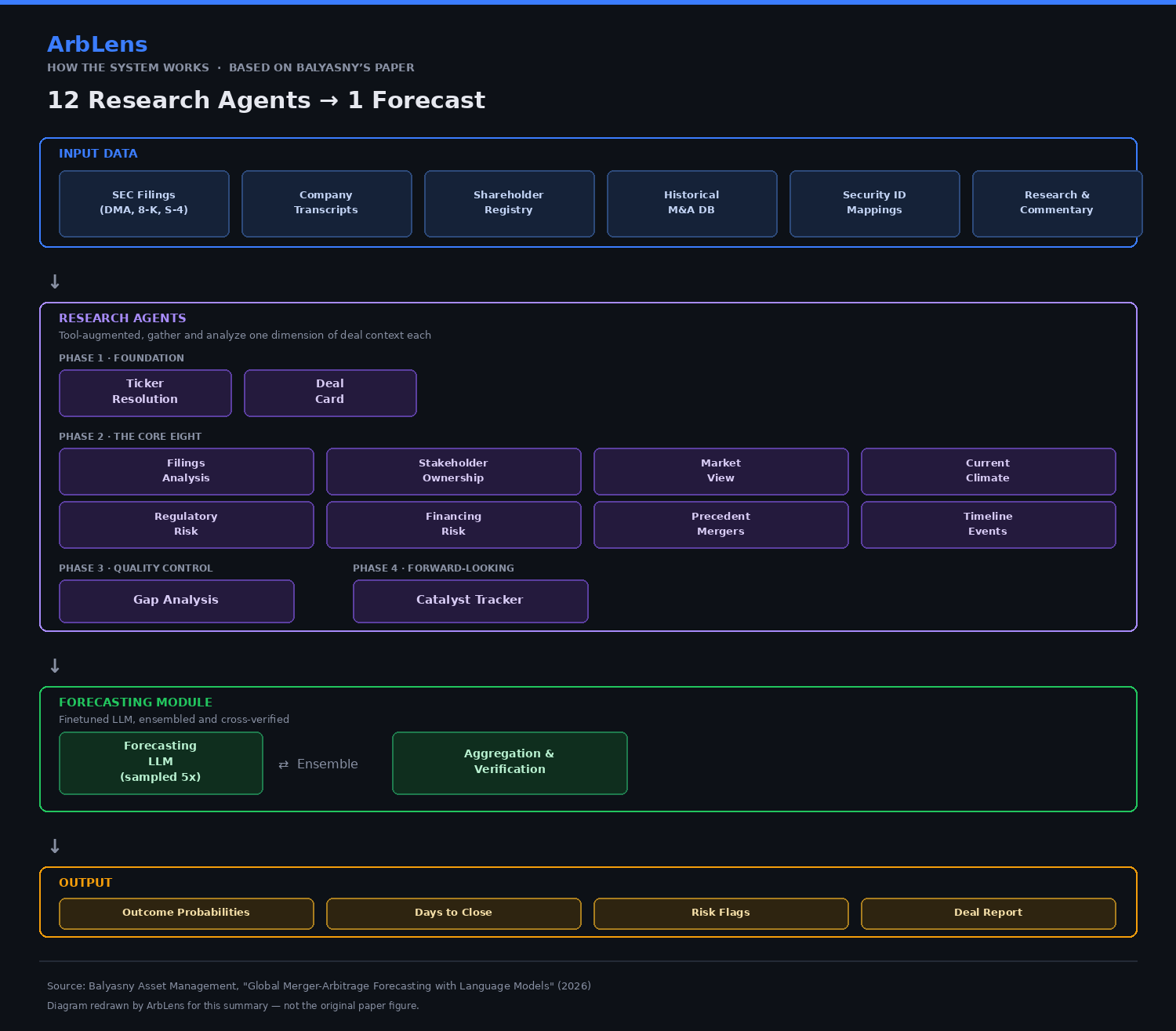Image resolution: width=1176 pixels, height=1031 pixels.
Task: Click the ArbLens logo title
Action: tap(97, 45)
